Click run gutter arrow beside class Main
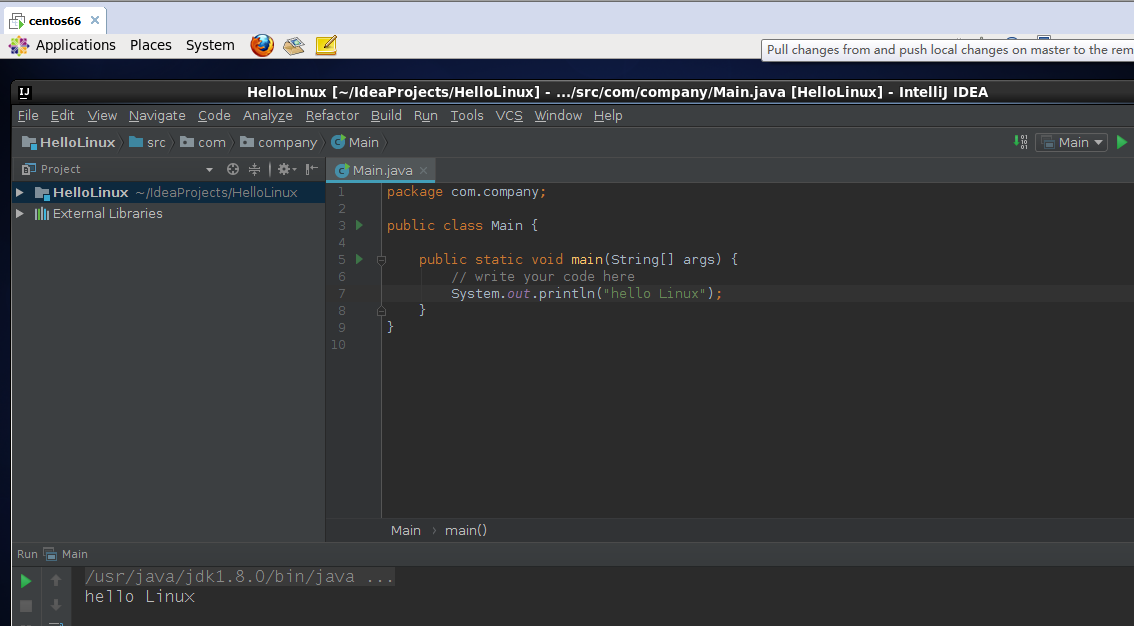This screenshot has height=626, width=1134. click(x=359, y=226)
